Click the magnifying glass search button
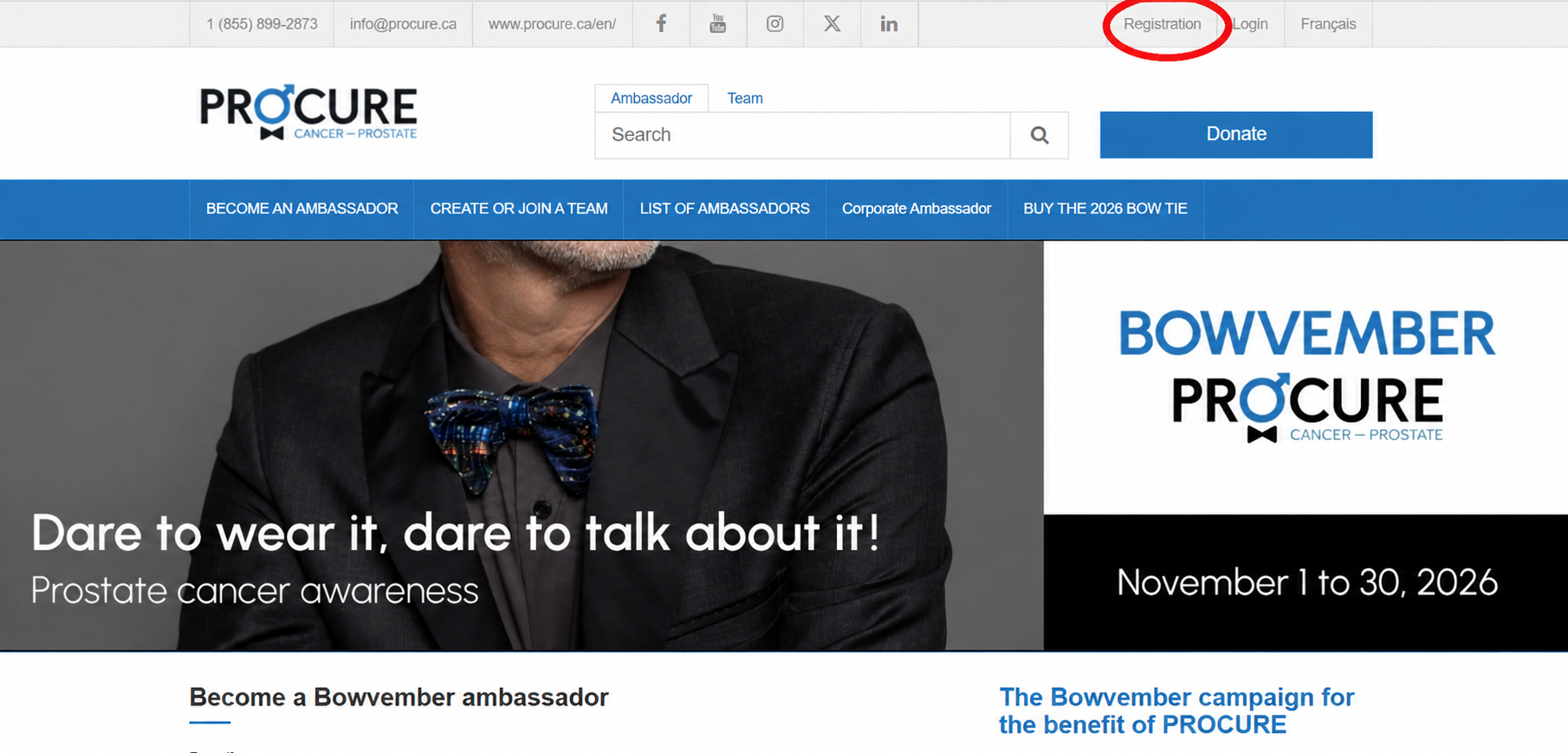The width and height of the screenshot is (1568, 753). pyautogui.click(x=1040, y=135)
